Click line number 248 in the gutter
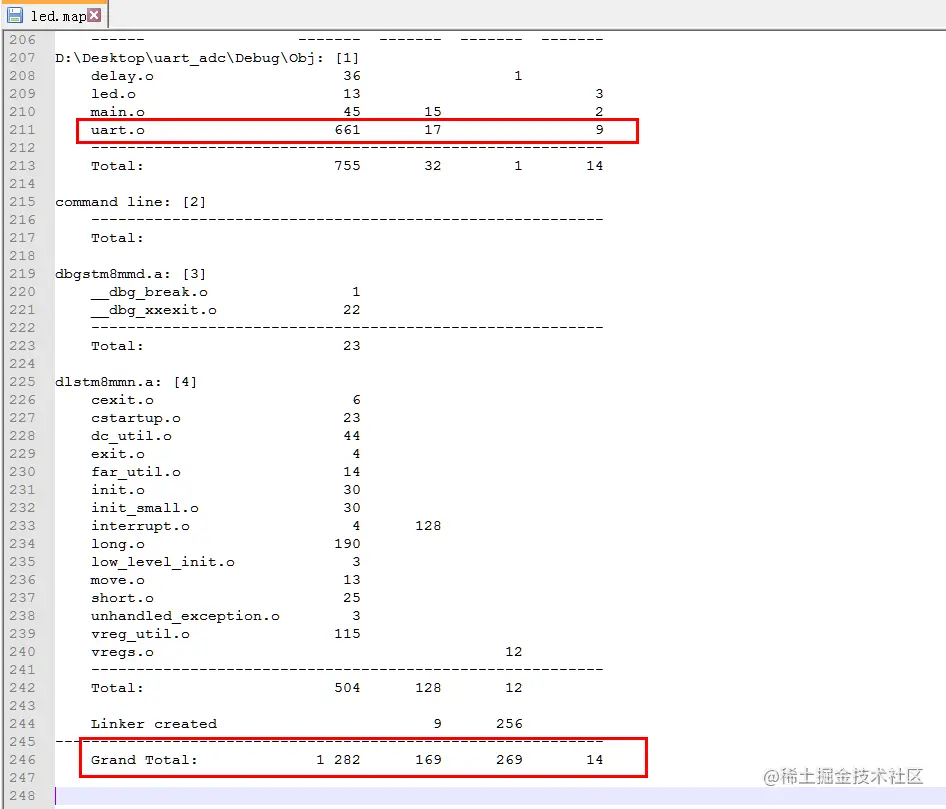The height and width of the screenshot is (809, 946). (22, 796)
